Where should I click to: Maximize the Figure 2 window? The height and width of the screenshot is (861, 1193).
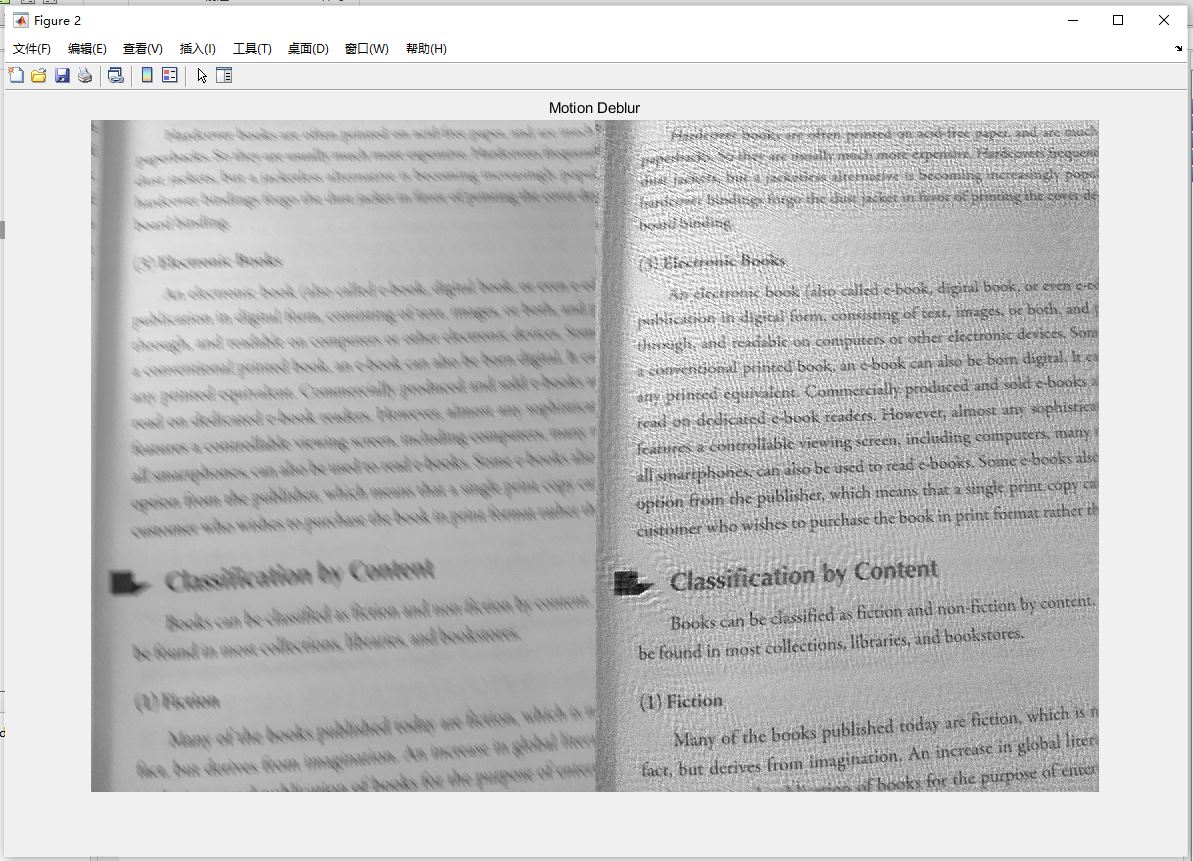[x=1118, y=21]
